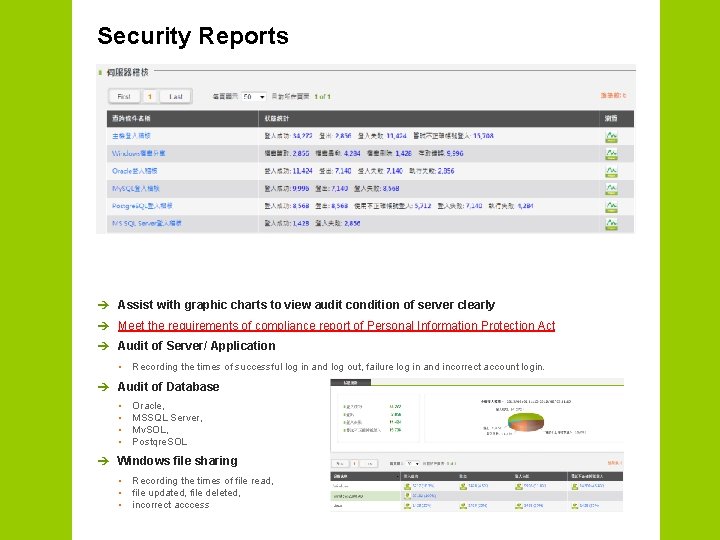Click the first-row user icon under the fourth column
Image resolution: width=720 pixels, height=540 pixels.
click(519, 486)
